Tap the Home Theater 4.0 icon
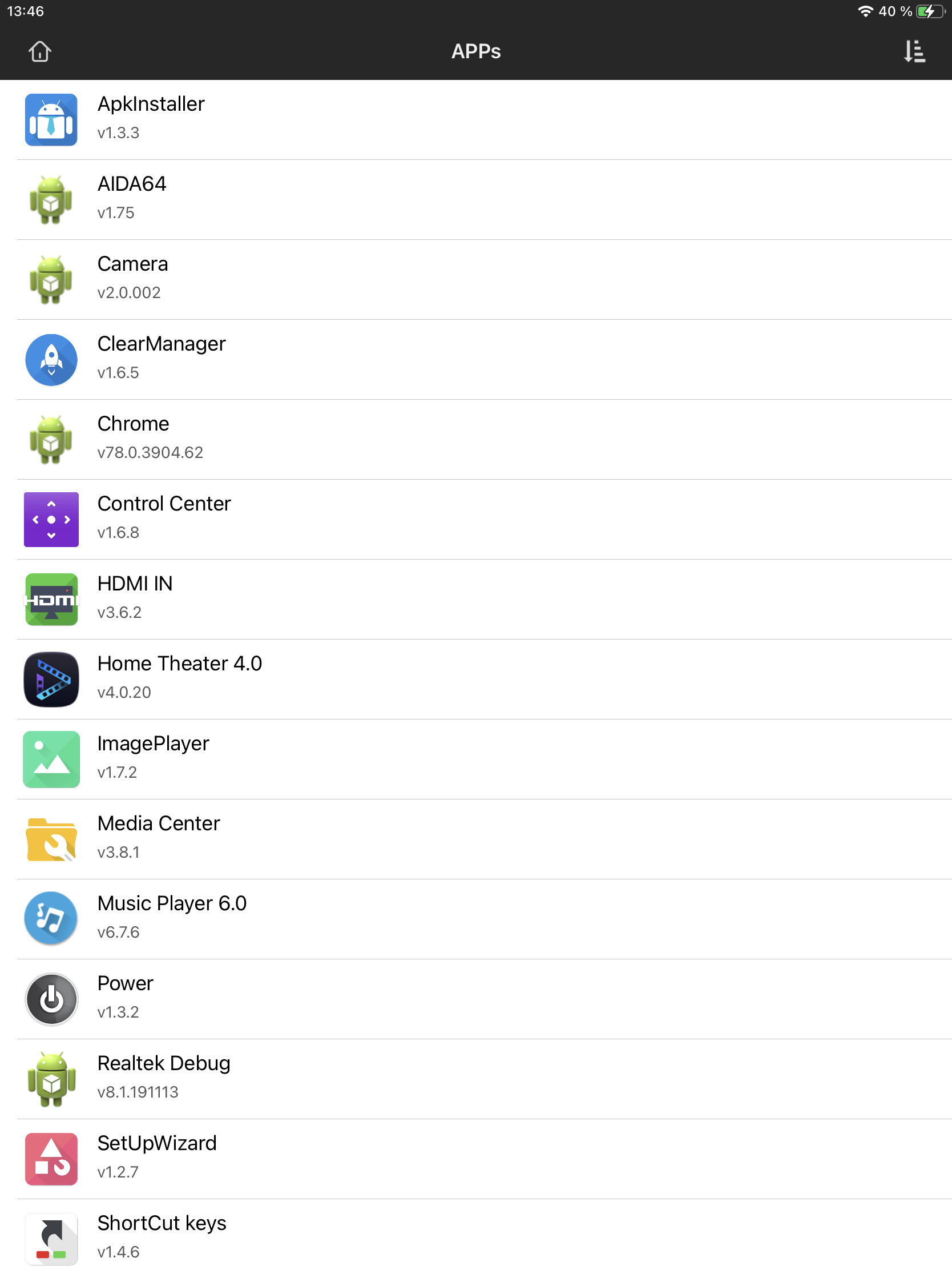952x1270 pixels. coord(51,678)
